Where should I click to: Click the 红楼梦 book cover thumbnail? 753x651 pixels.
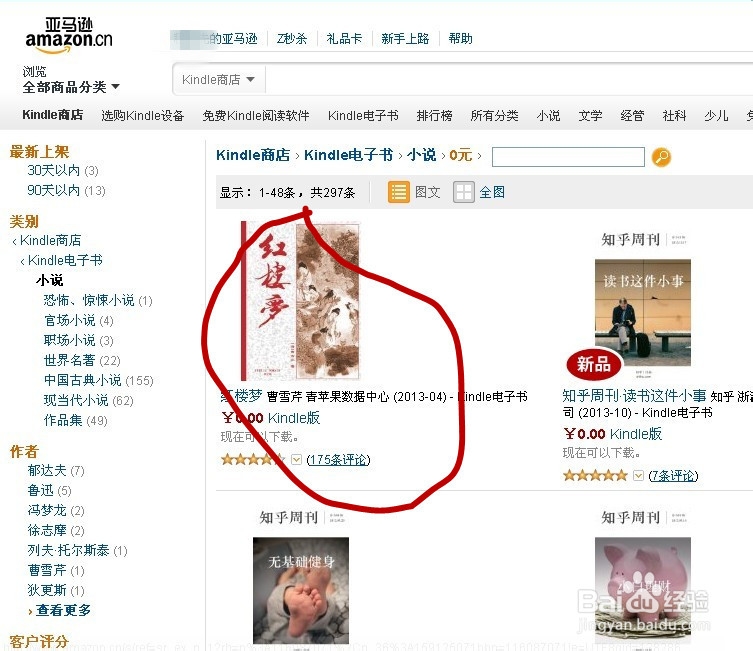pyautogui.click(x=301, y=301)
